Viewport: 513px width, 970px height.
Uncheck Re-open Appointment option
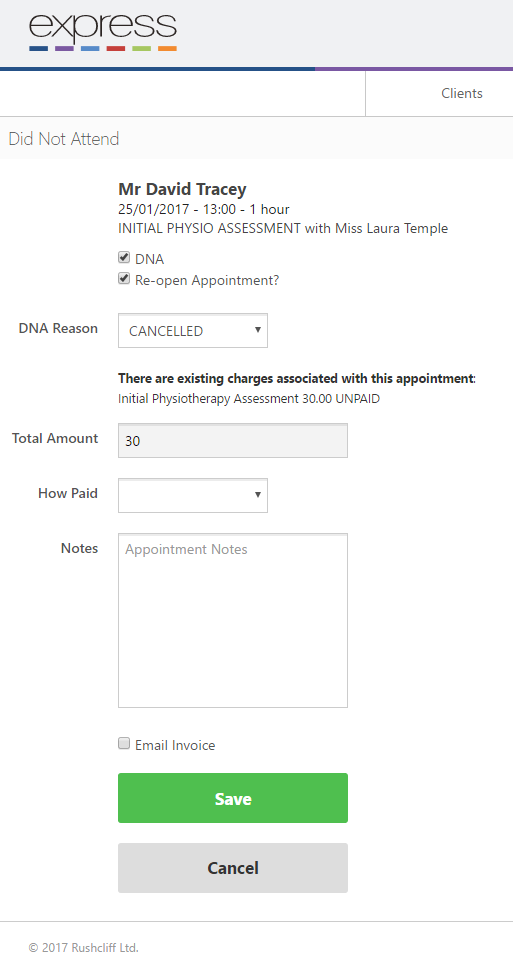[x=124, y=279]
